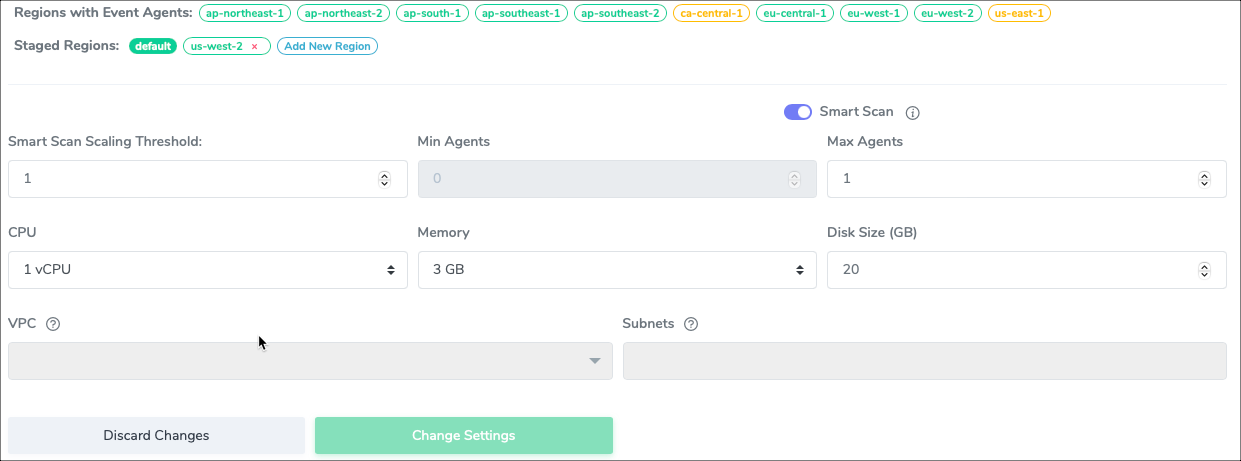
Task: Click the Disk Size stepper arrows
Action: tap(1204, 270)
